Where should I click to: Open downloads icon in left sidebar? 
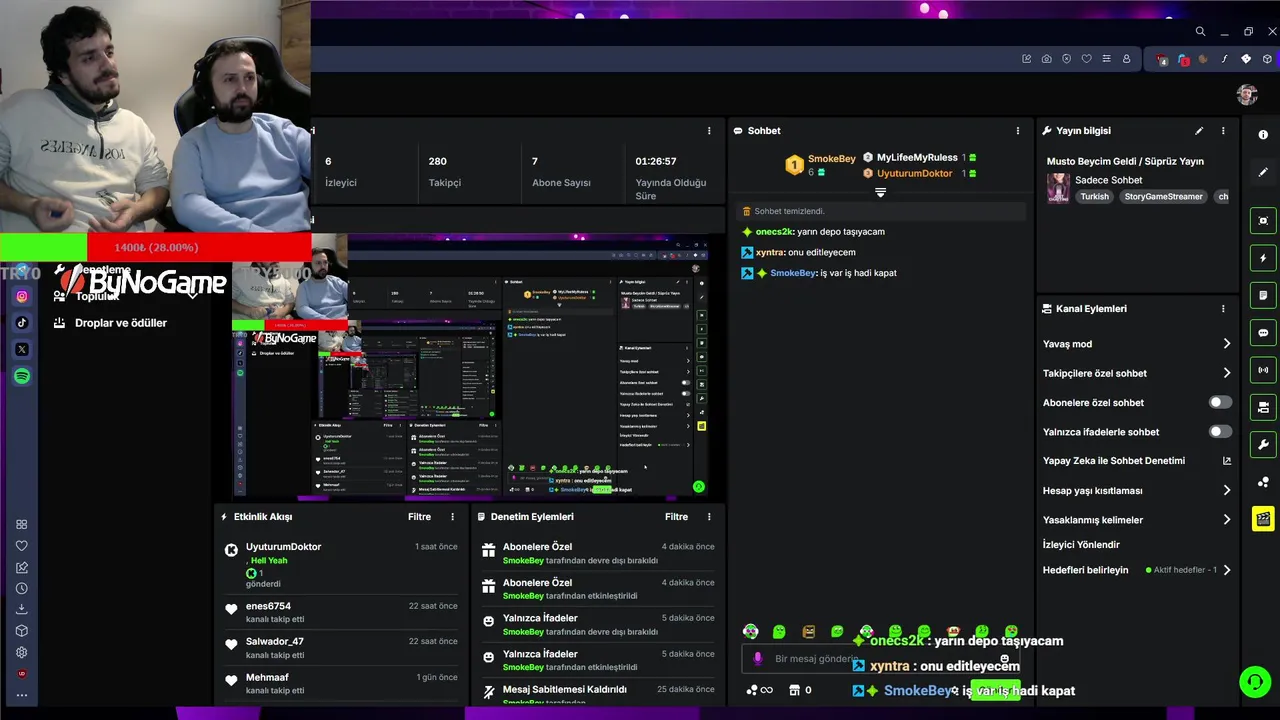21,609
